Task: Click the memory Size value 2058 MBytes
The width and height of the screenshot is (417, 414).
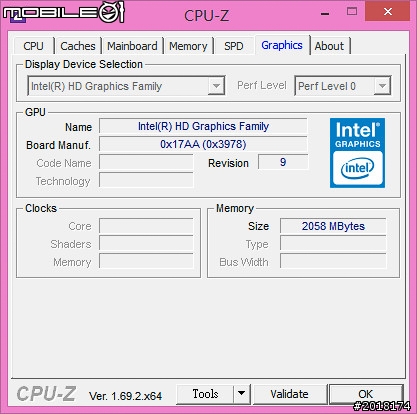Action: pos(333,226)
